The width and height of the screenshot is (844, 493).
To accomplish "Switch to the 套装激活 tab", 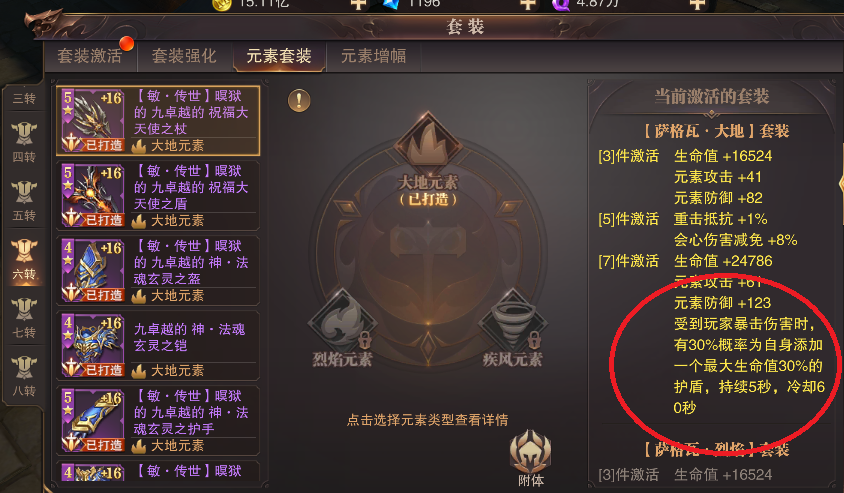I will (x=90, y=56).
